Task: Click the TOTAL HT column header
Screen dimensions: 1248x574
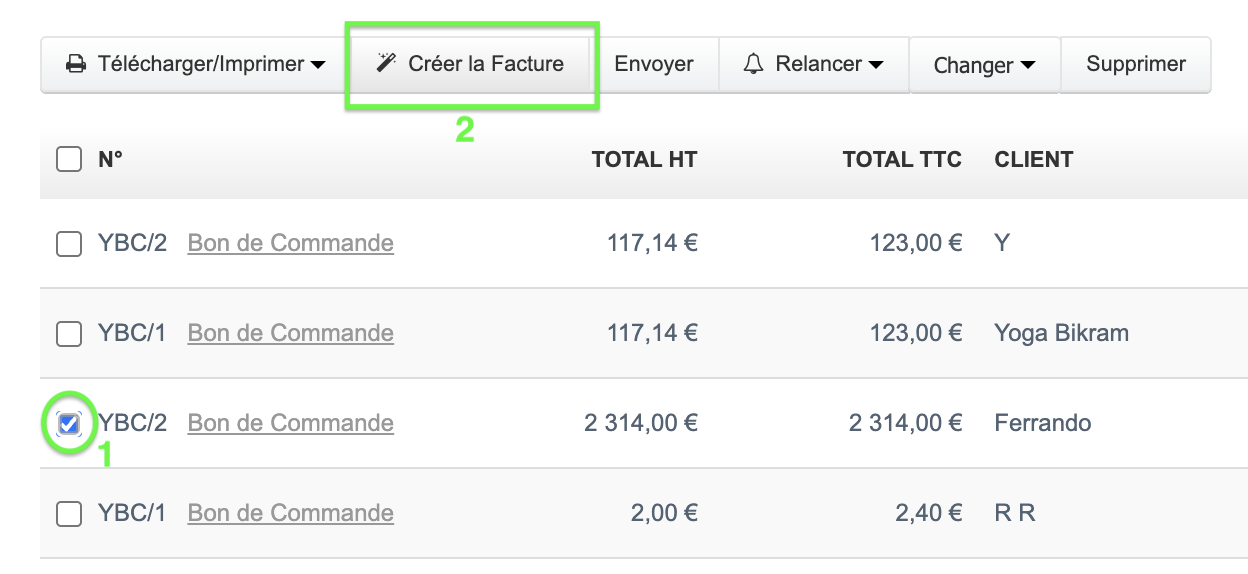Action: click(x=644, y=159)
